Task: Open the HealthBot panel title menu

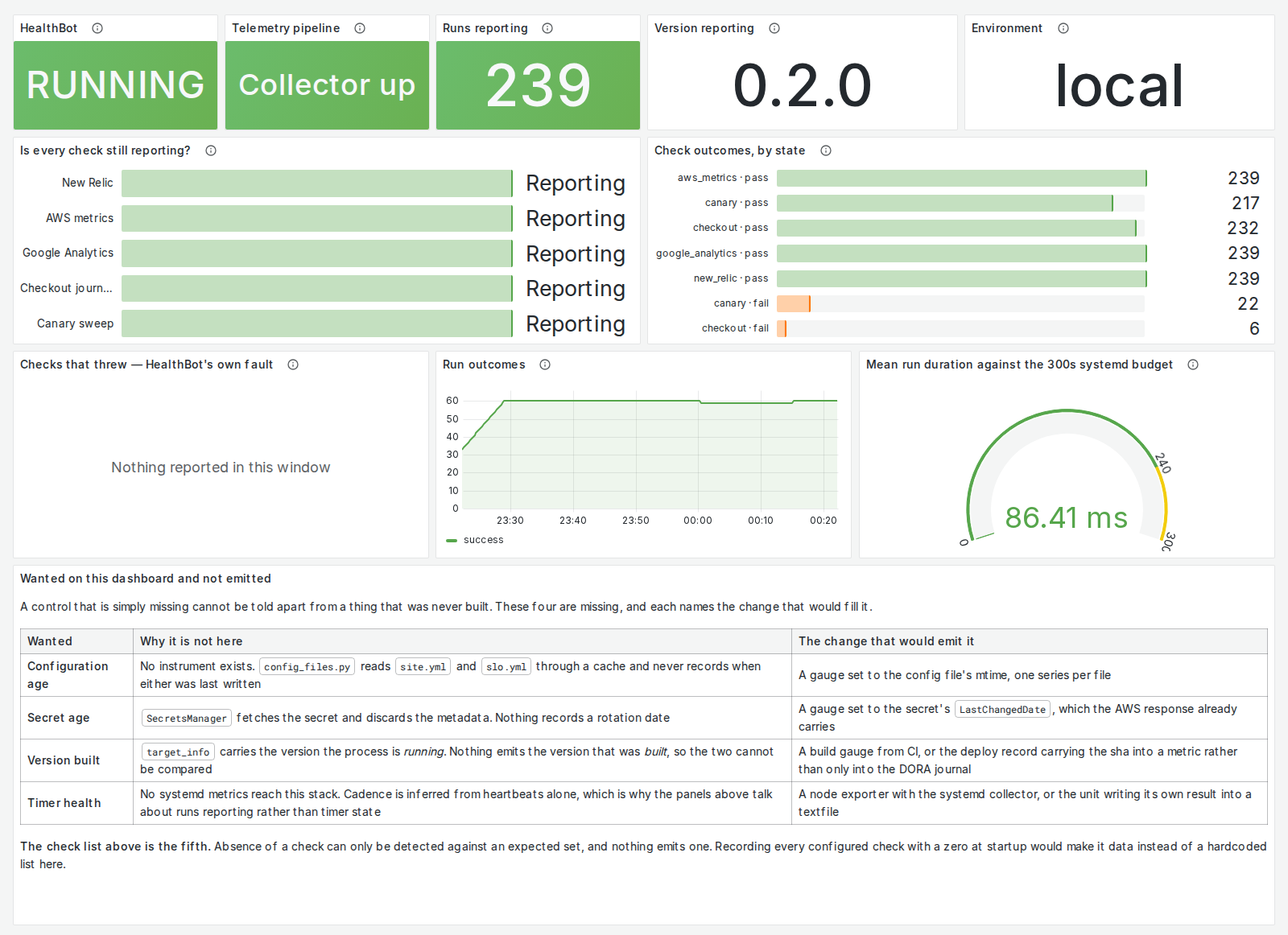Action: pyautogui.click(x=49, y=28)
